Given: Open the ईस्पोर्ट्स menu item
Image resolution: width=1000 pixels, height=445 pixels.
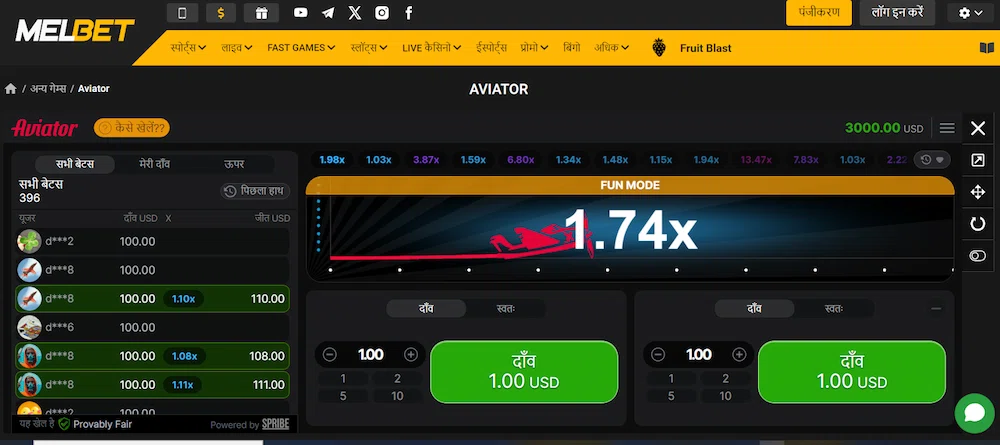Looking at the screenshot, I should click(491, 48).
